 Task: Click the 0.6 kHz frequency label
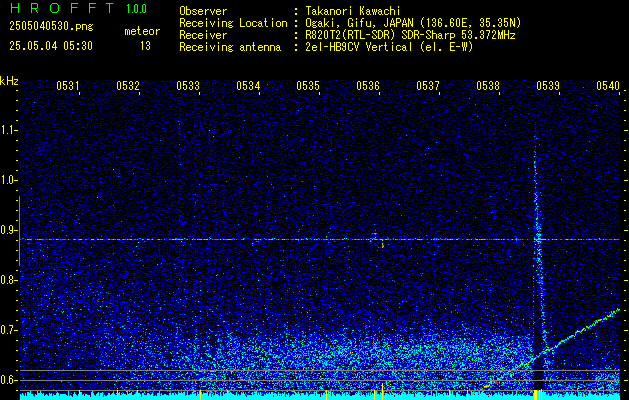(8, 380)
